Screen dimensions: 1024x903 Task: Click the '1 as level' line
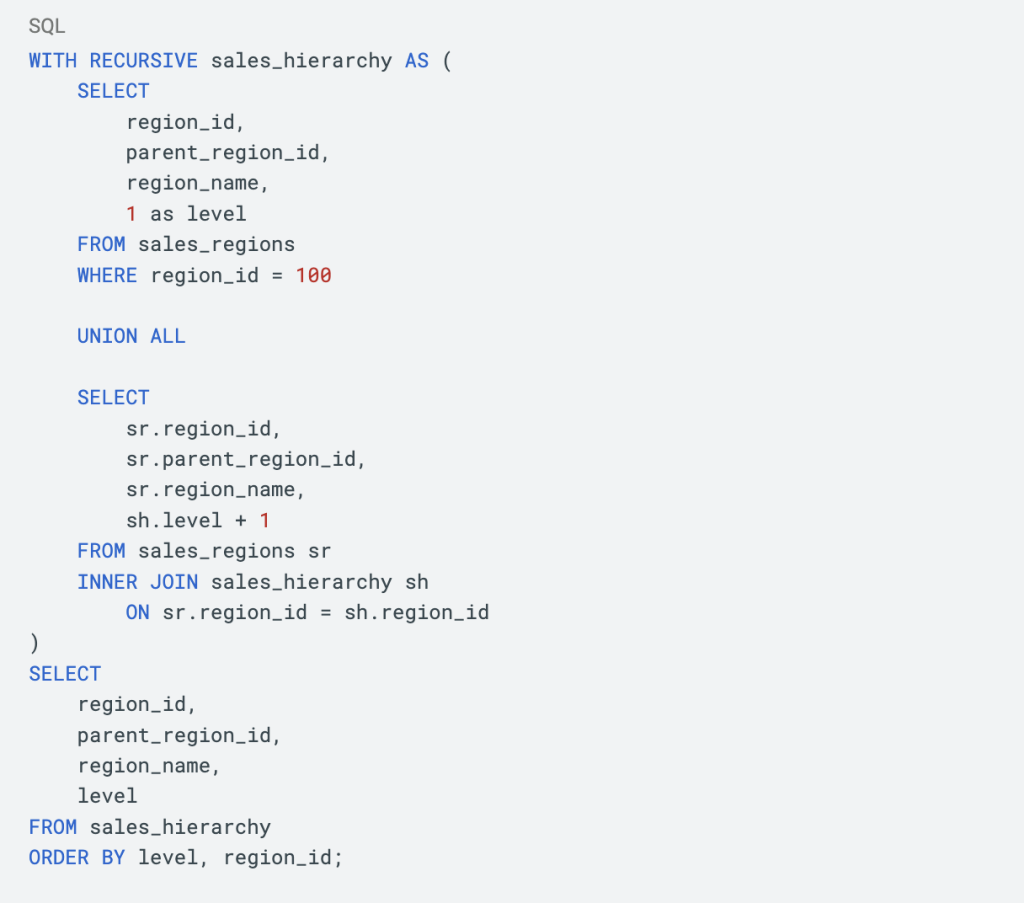[186, 214]
